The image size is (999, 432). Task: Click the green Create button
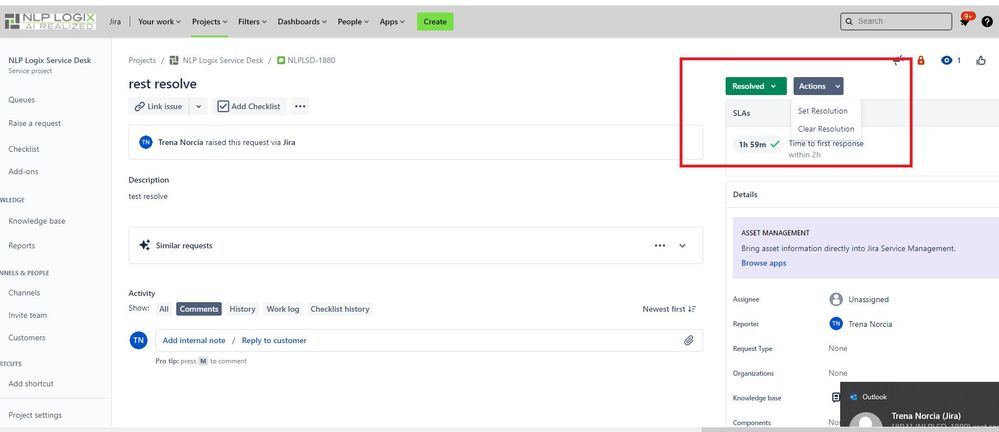point(435,22)
